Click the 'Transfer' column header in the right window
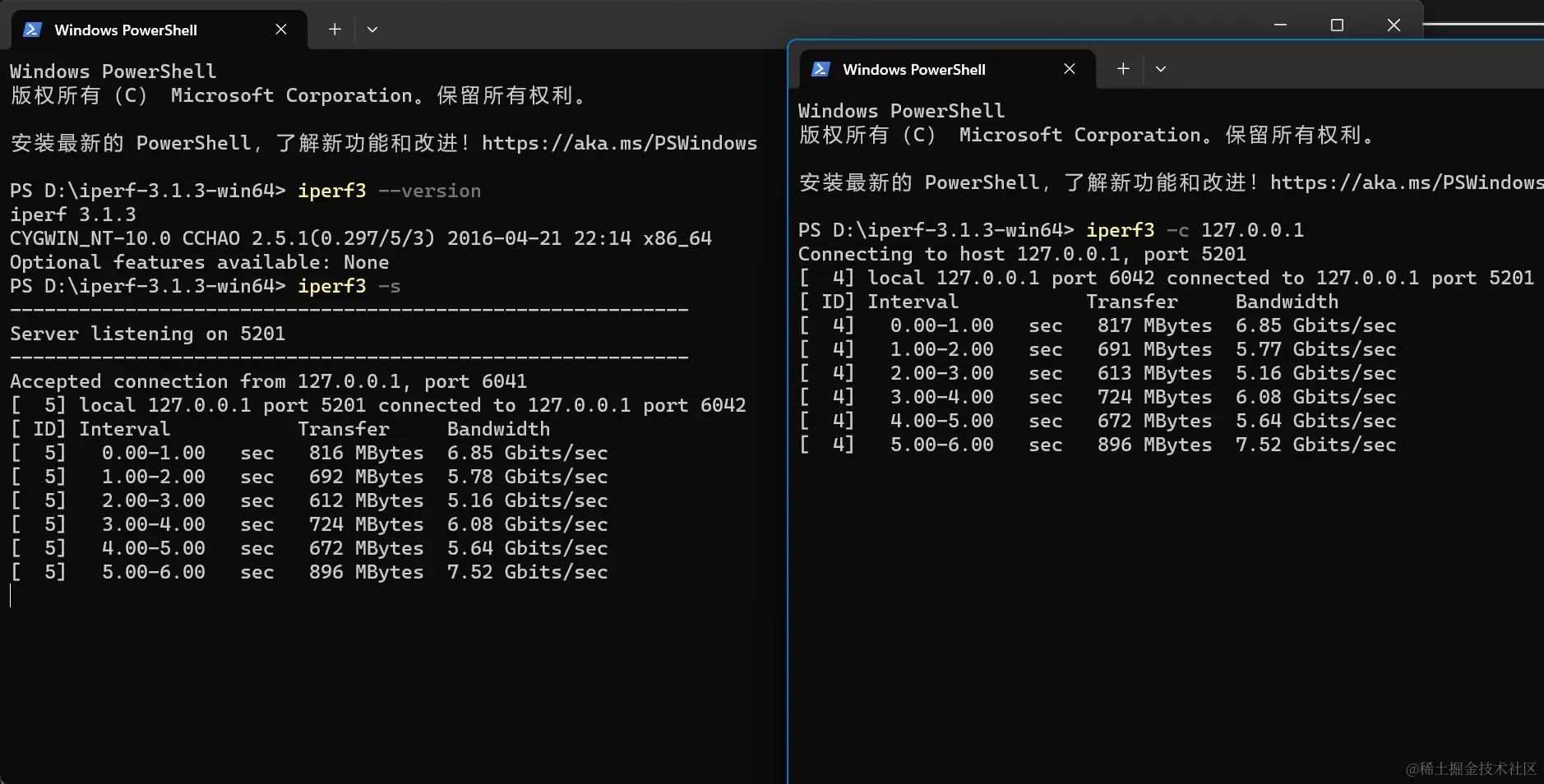This screenshot has width=1544, height=784. click(x=1132, y=302)
